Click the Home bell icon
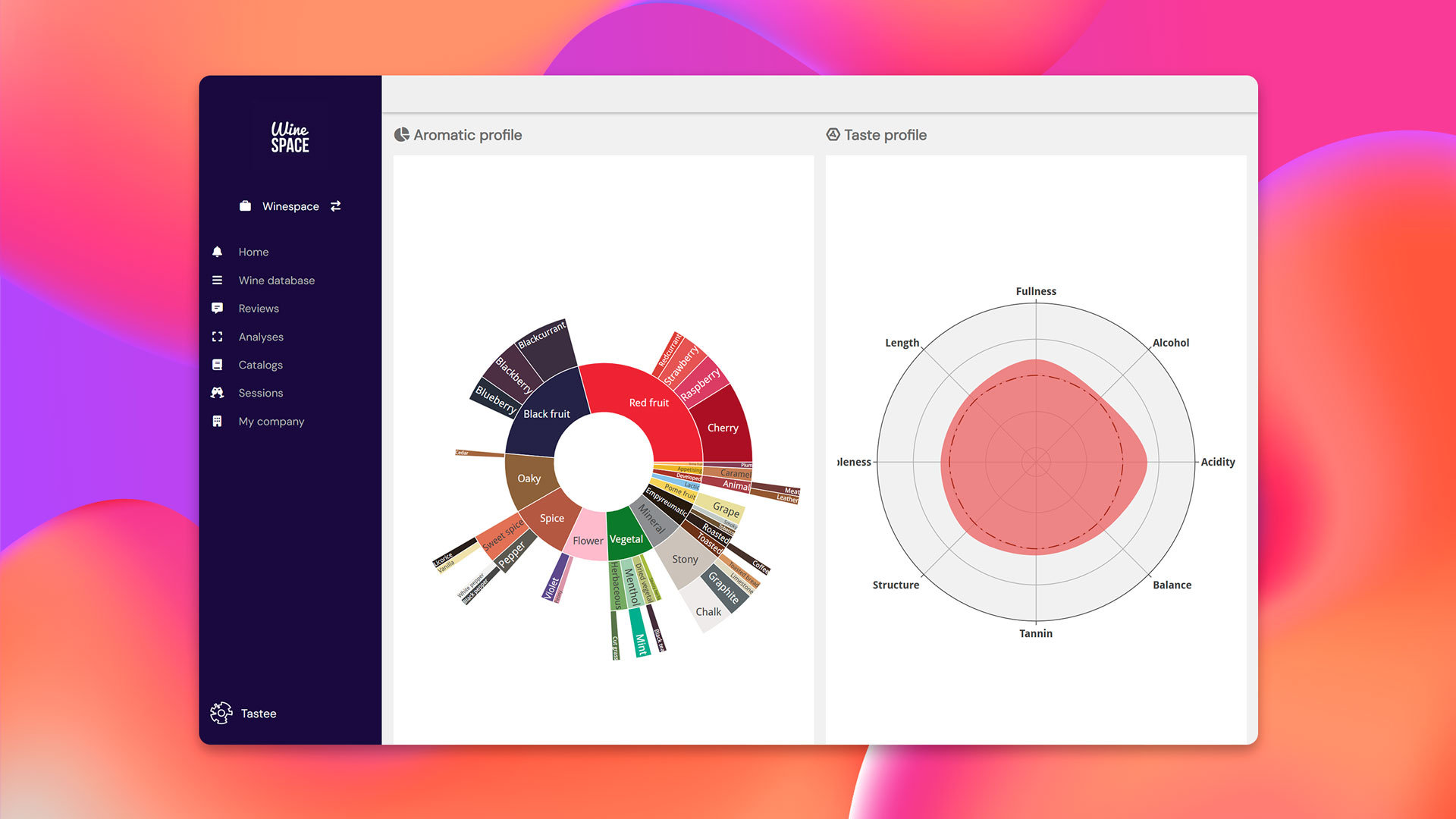Screen dimensions: 1456x819 [x=218, y=252]
